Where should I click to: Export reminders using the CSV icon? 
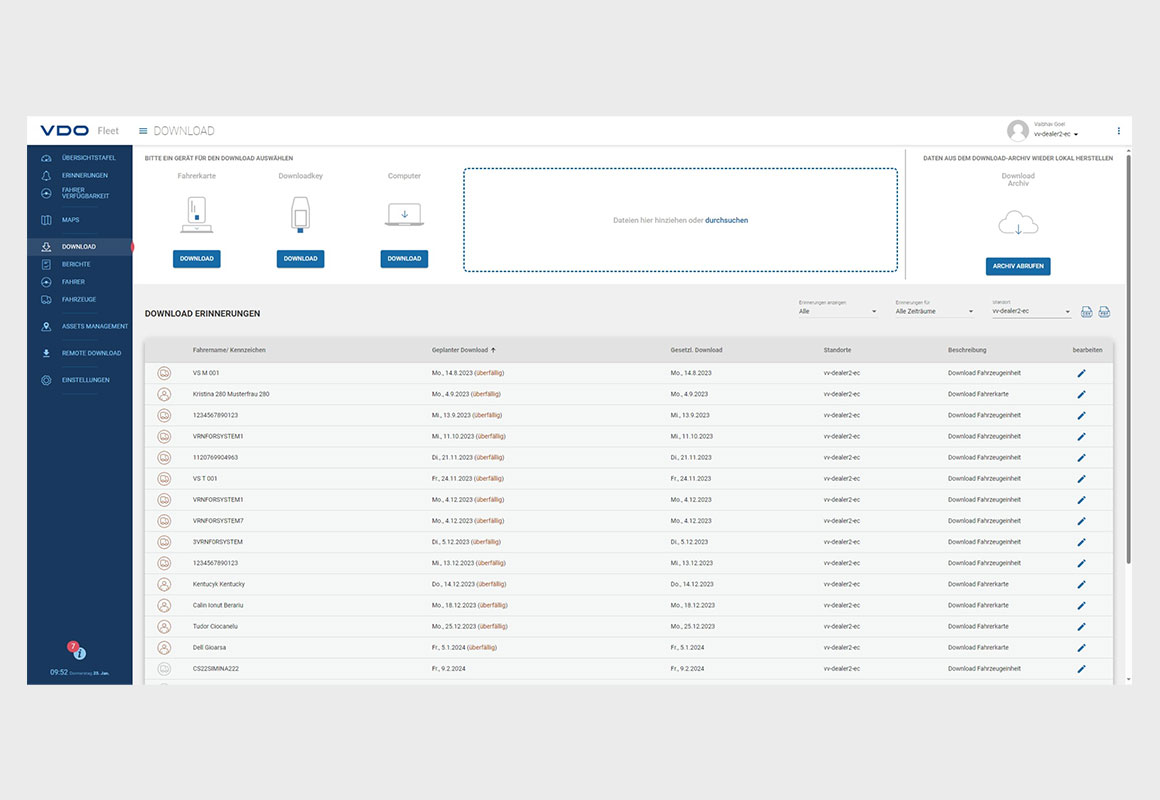[x=1086, y=312]
